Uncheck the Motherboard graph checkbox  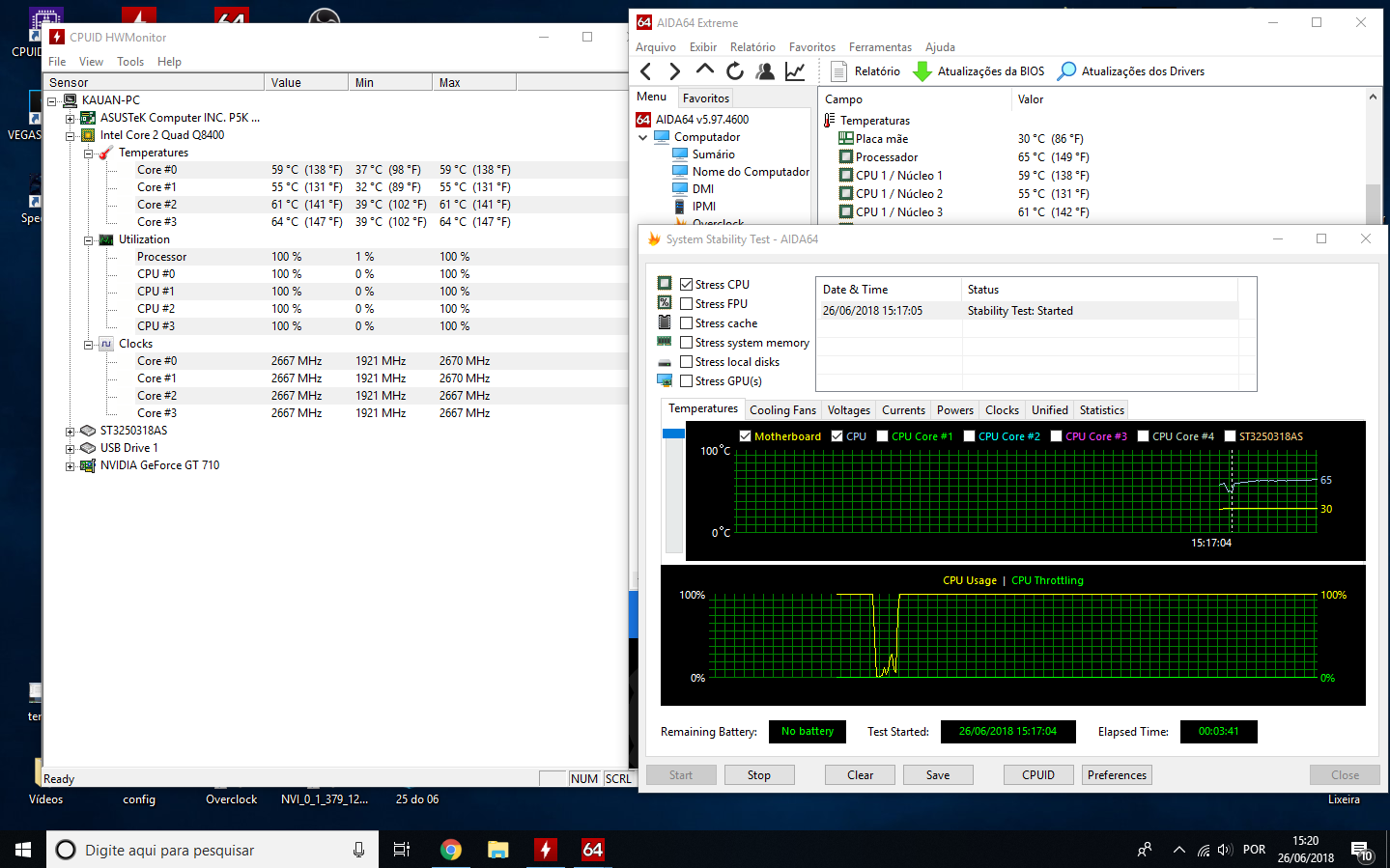(745, 436)
